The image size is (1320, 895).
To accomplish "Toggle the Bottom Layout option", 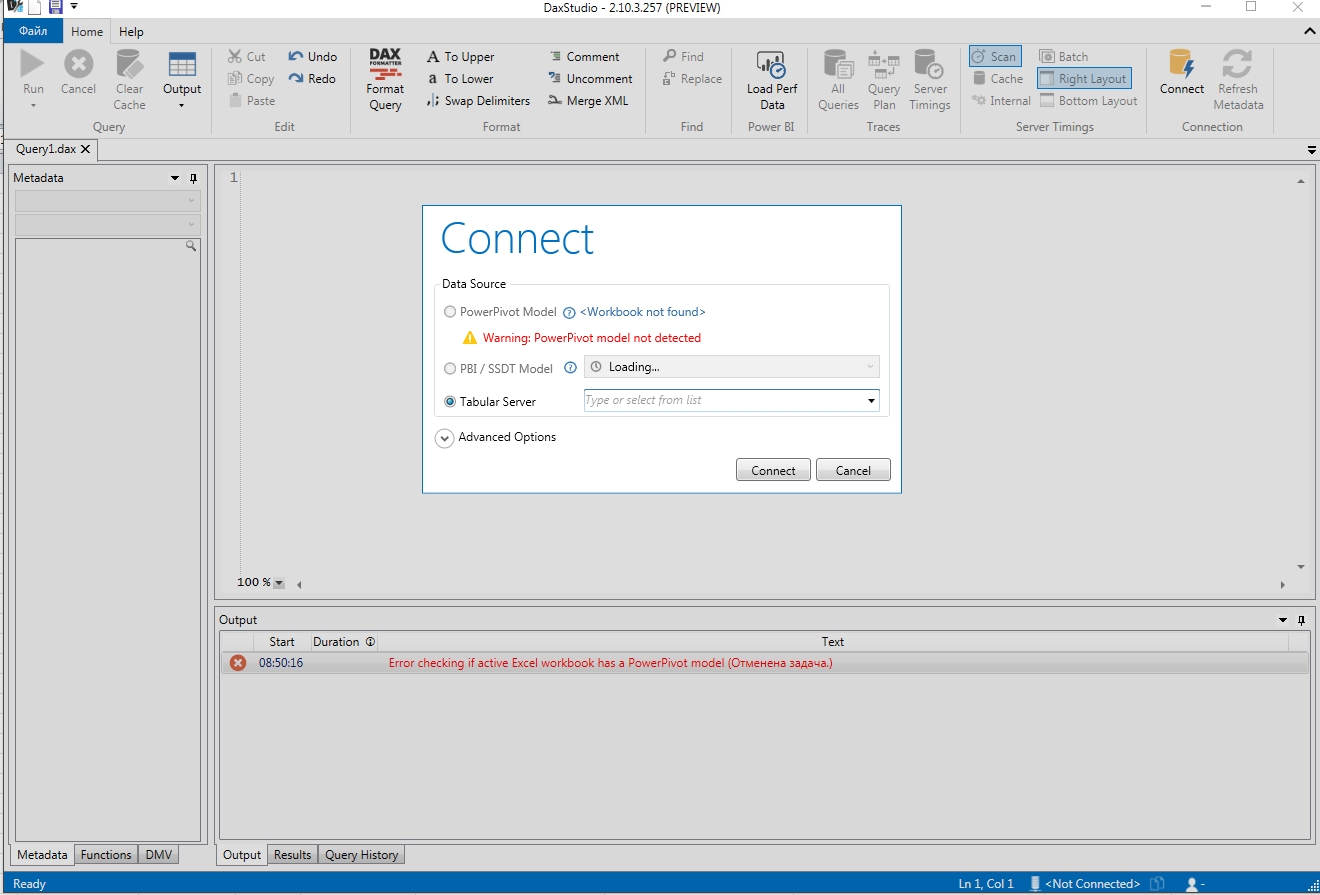I will (x=1088, y=100).
